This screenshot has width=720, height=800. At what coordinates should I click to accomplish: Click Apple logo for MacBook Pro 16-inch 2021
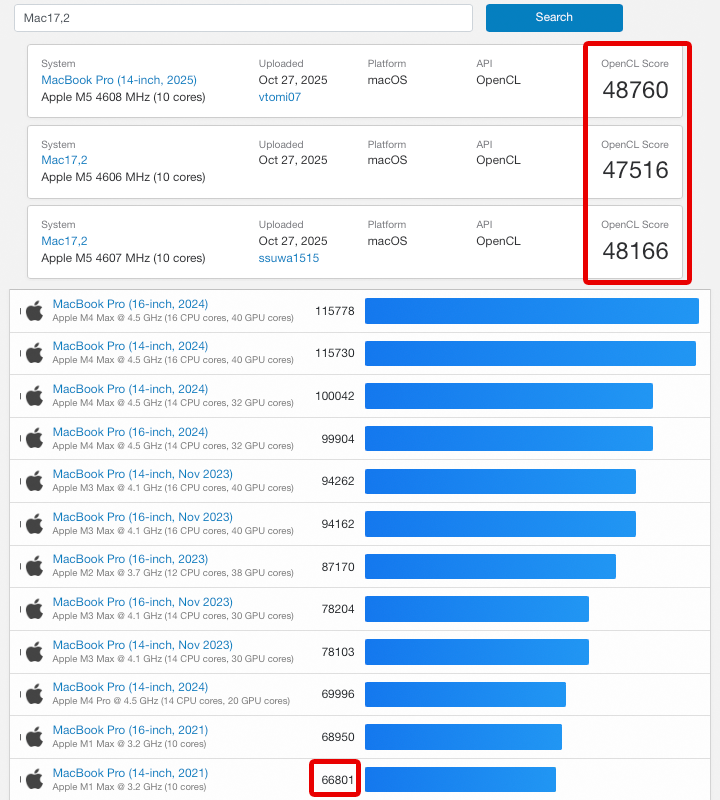pyautogui.click(x=34, y=737)
